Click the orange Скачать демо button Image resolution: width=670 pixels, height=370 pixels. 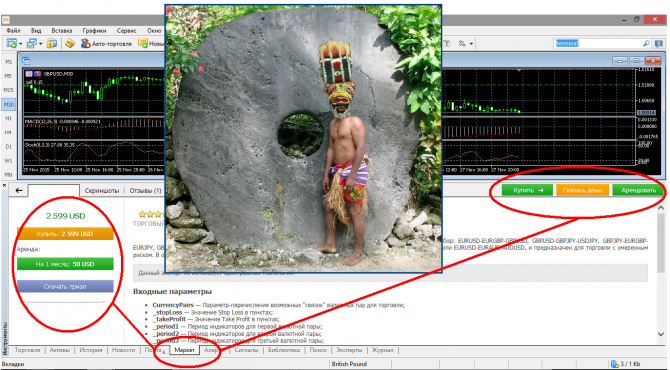point(582,191)
